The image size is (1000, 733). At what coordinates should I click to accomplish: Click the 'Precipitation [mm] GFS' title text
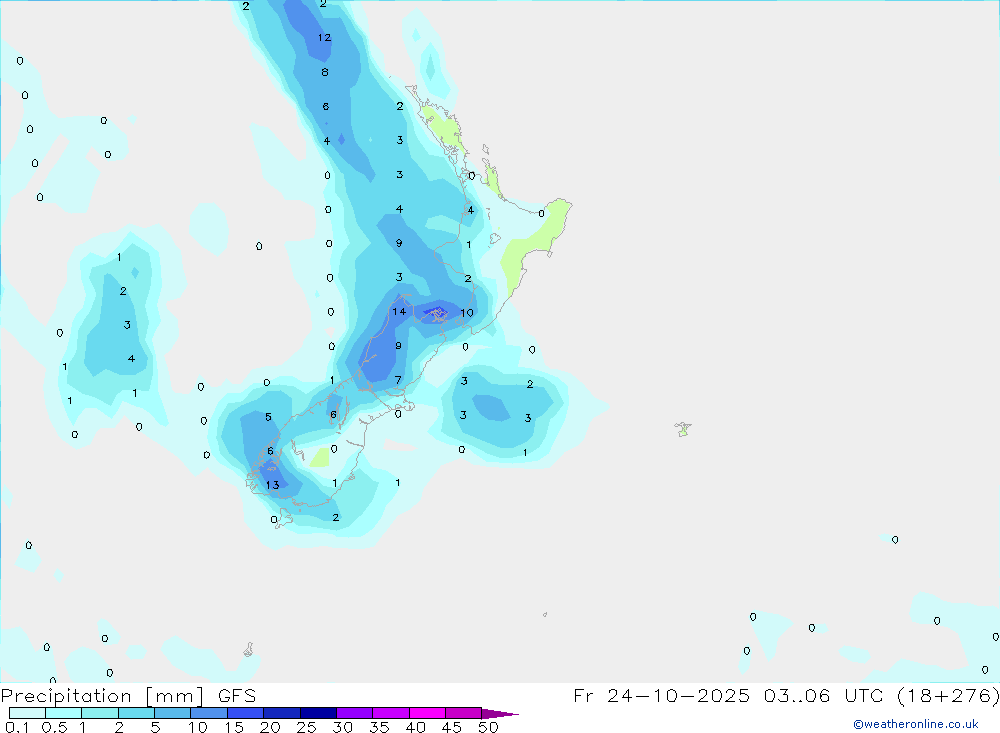click(x=129, y=696)
